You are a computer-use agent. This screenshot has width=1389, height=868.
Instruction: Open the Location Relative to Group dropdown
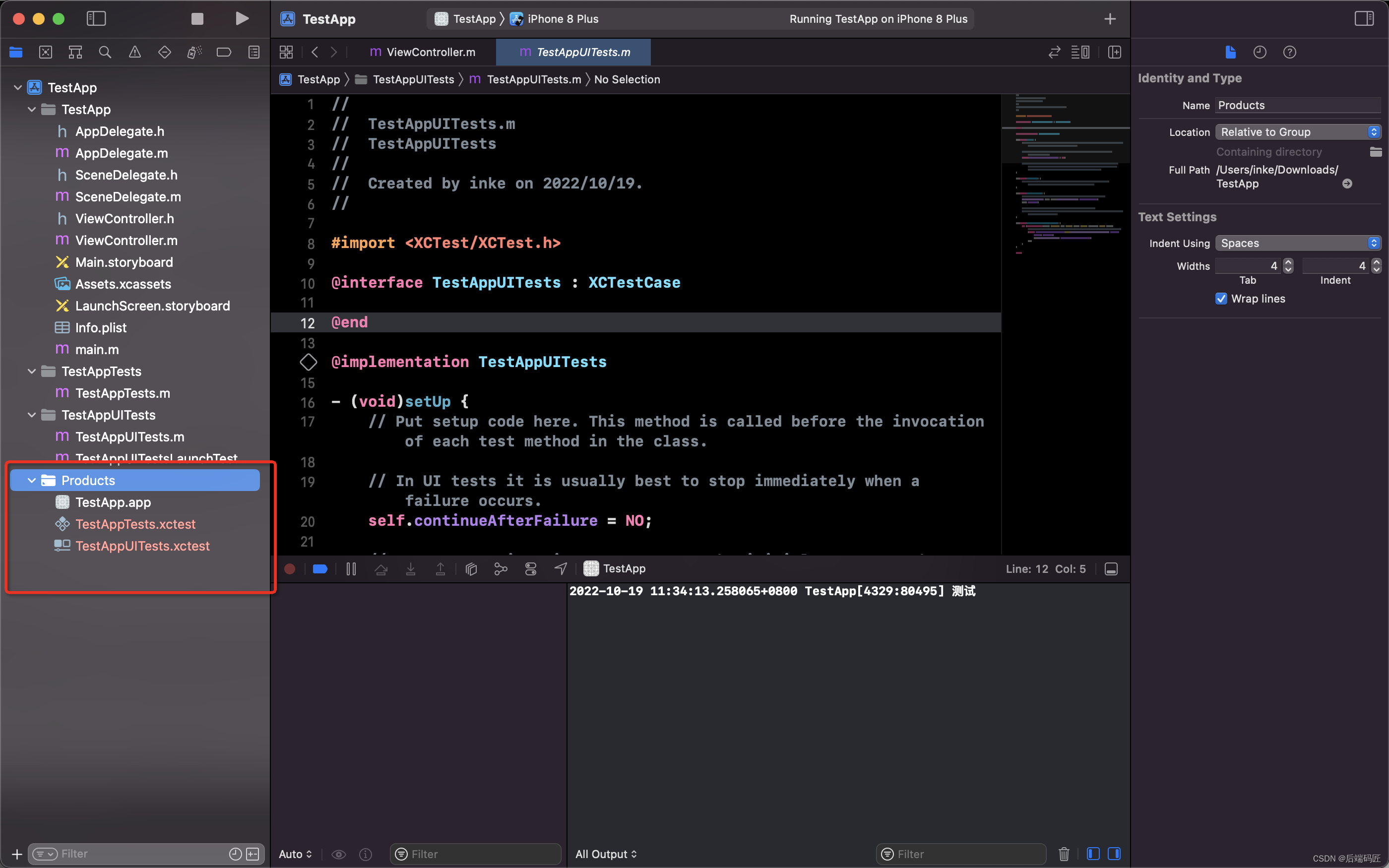pos(1297,132)
